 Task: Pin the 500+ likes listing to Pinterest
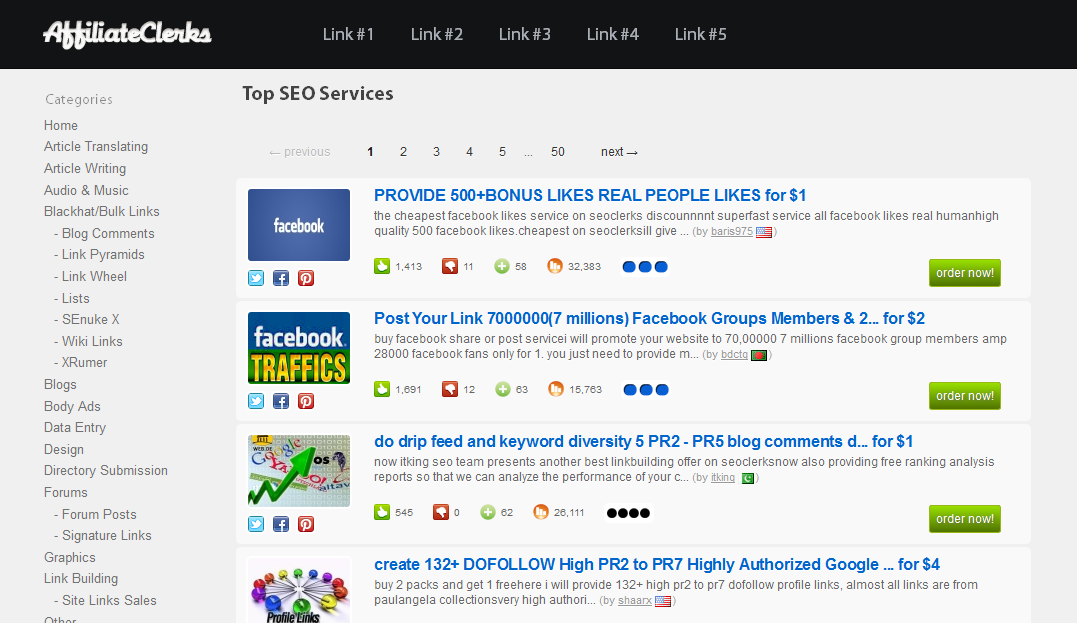click(306, 277)
